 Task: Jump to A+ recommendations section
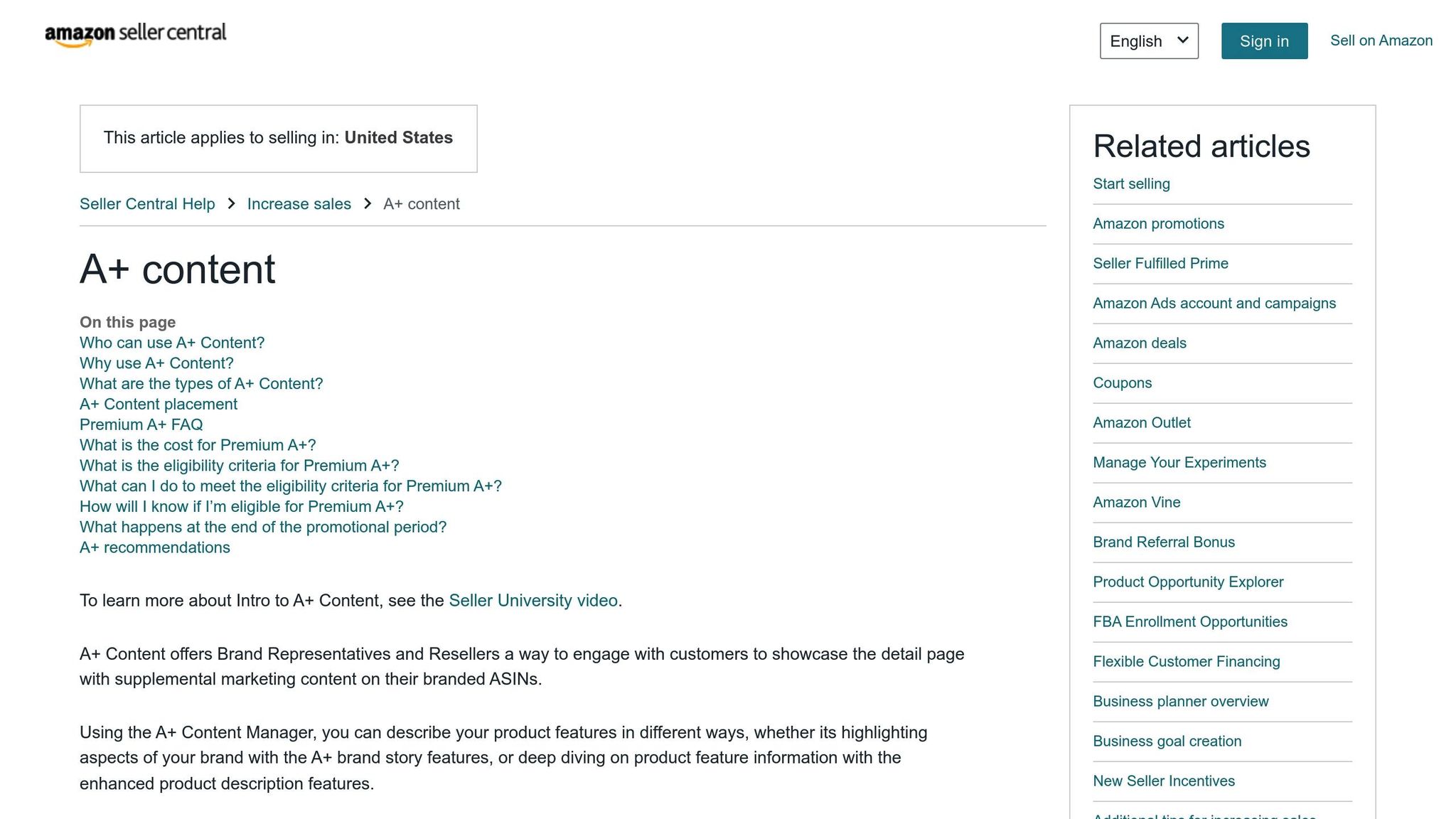(155, 548)
